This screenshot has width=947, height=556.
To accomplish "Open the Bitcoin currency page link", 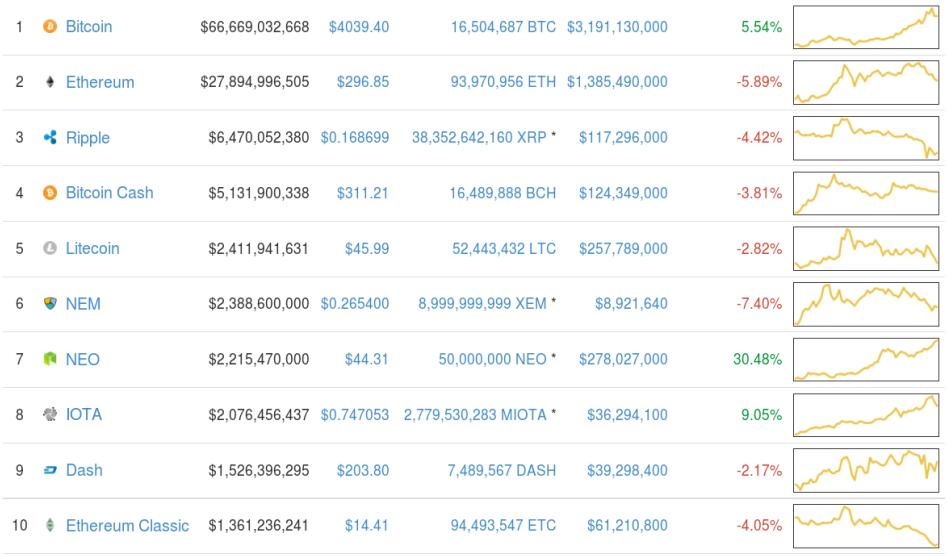I will tap(88, 27).
